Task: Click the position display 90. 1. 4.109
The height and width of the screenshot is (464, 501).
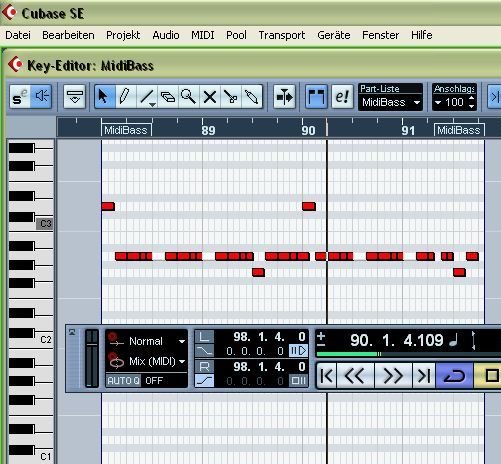Action: point(397,340)
